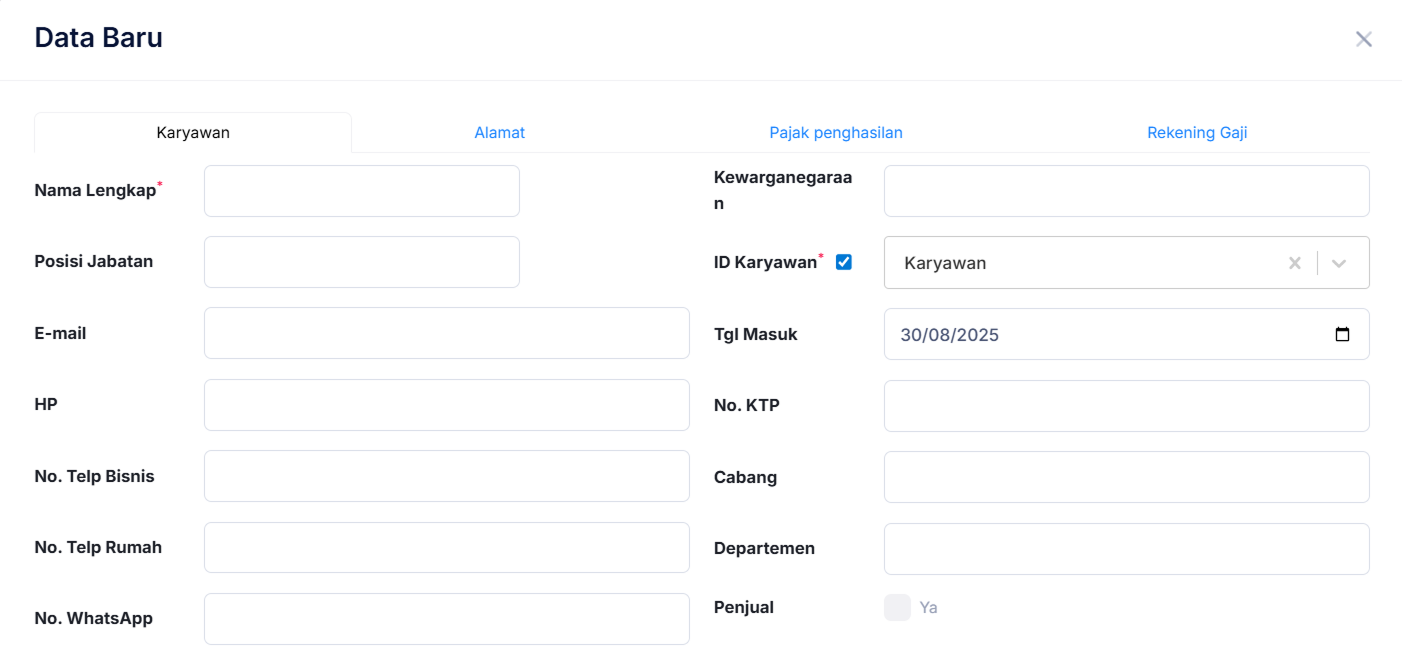Click the Kewarganegaraan field
The width and height of the screenshot is (1402, 652).
pos(1126,191)
